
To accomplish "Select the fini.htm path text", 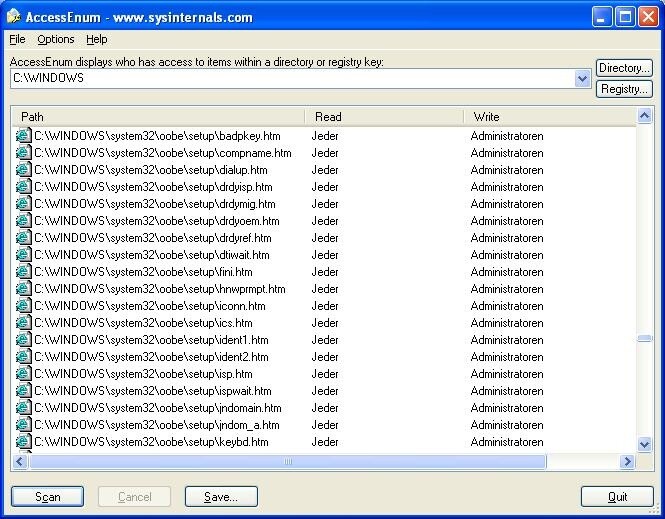I will (x=143, y=272).
